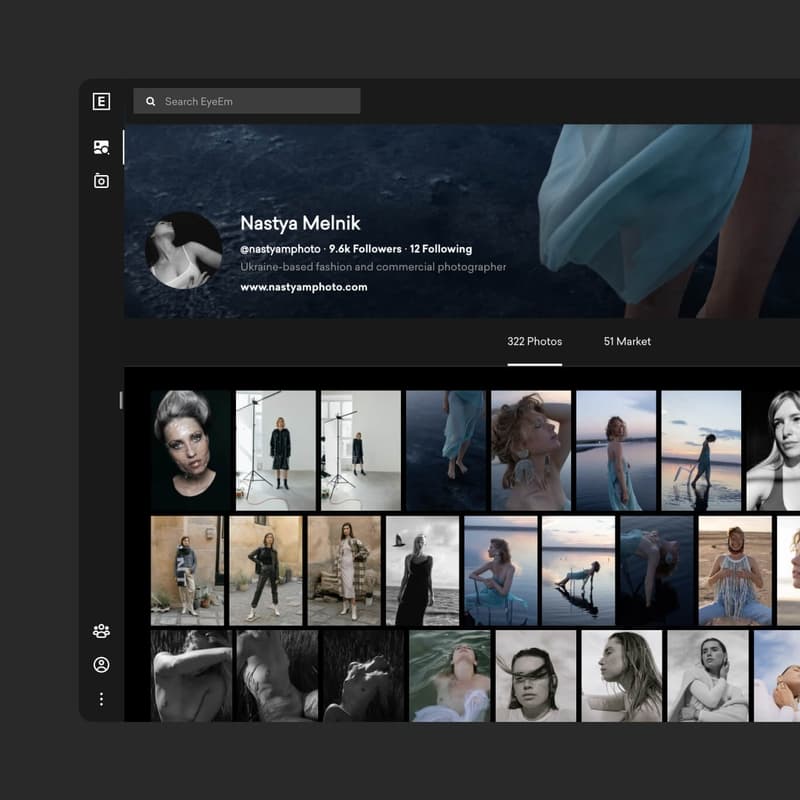Click Nastya Melnik's round profile avatar
The width and height of the screenshot is (800, 800).
[x=183, y=250]
